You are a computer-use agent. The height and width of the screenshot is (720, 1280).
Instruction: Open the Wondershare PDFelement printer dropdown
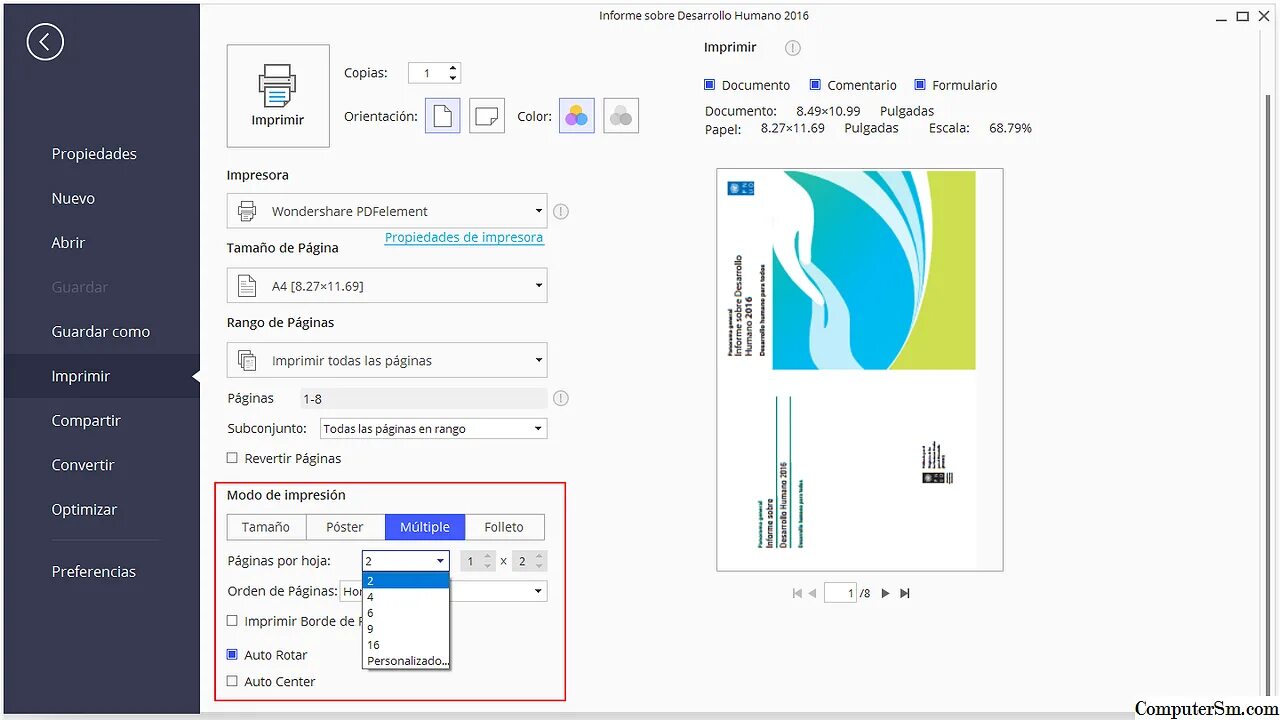coord(387,211)
